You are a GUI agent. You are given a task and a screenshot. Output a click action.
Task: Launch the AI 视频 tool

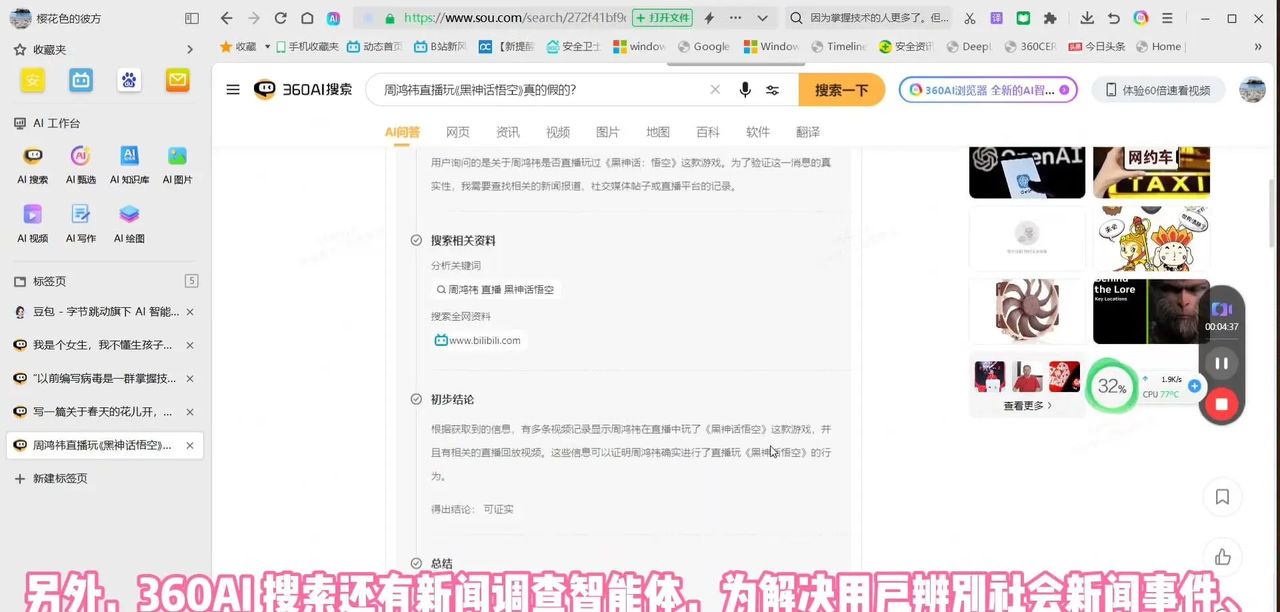tap(32, 222)
